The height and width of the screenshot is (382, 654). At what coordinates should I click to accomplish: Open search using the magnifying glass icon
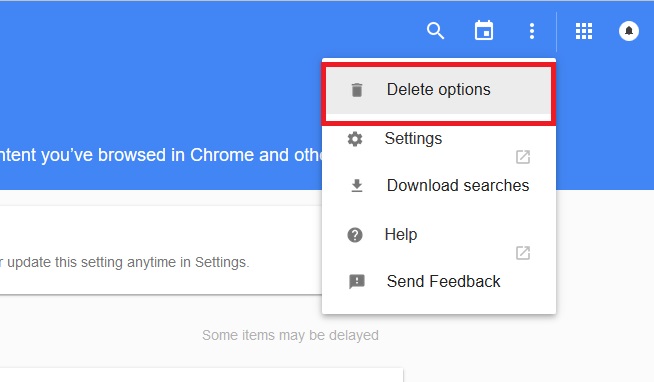[435, 31]
